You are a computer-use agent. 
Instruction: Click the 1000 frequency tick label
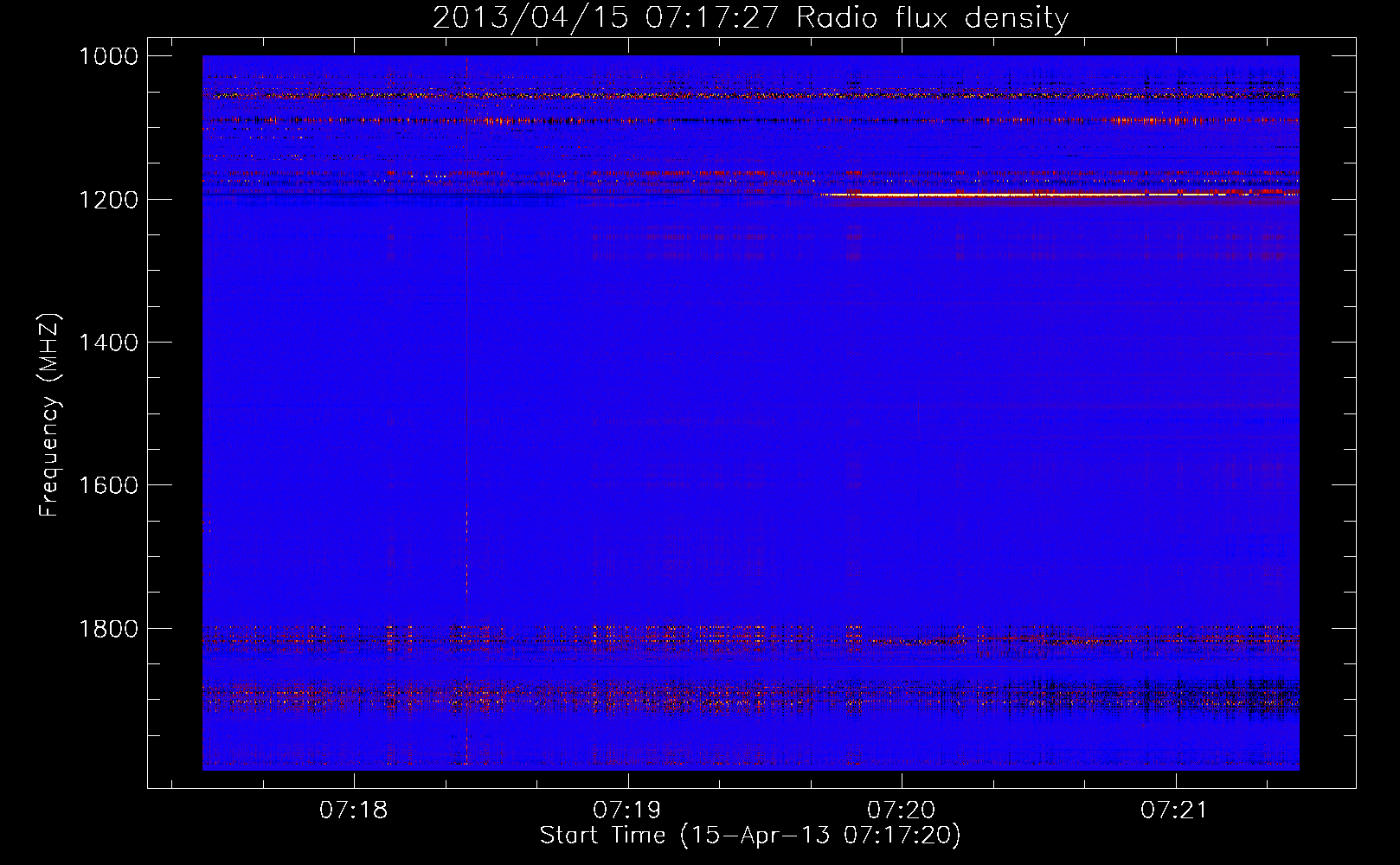[108, 56]
